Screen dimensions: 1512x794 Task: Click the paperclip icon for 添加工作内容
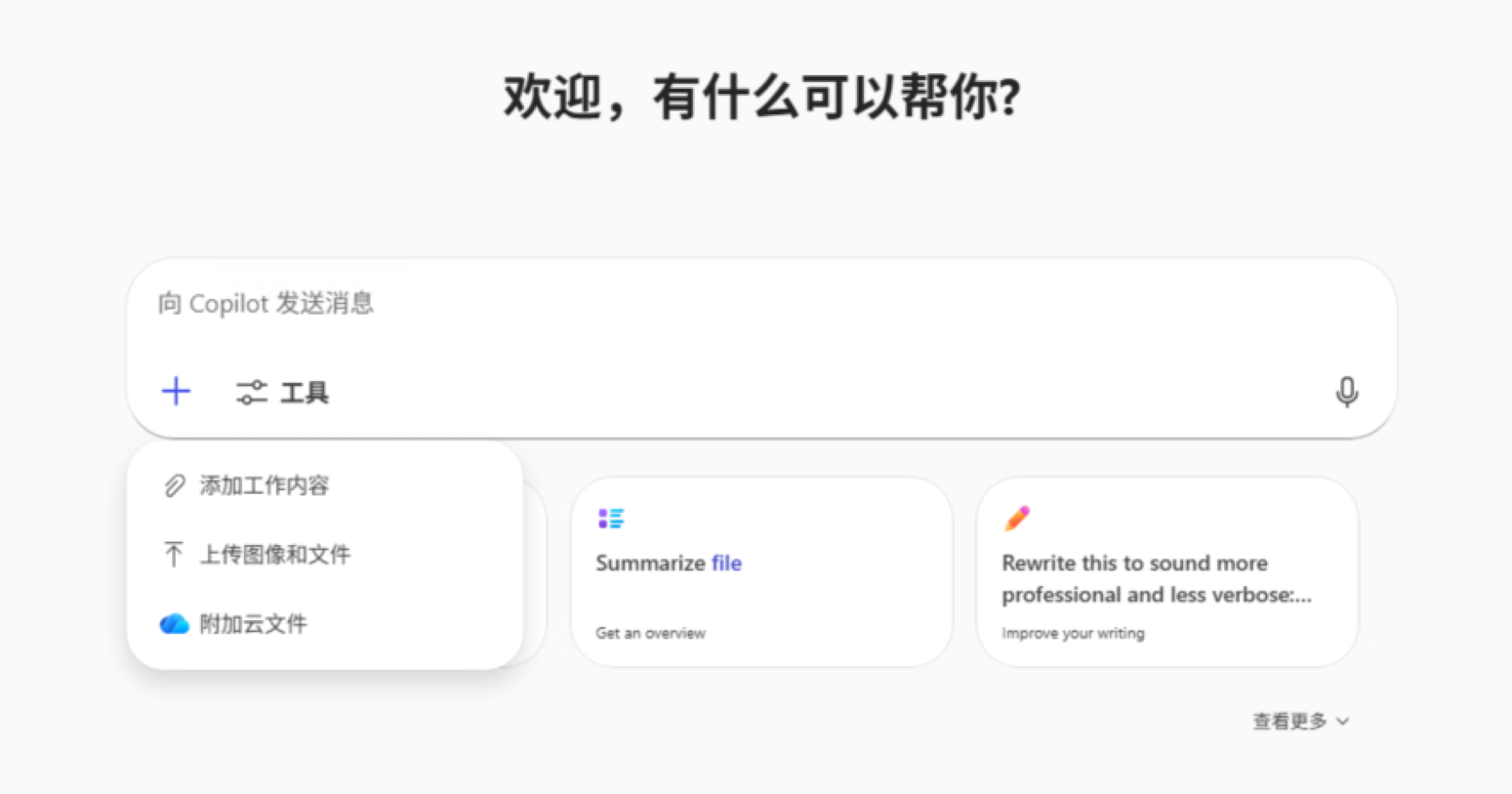[174, 485]
